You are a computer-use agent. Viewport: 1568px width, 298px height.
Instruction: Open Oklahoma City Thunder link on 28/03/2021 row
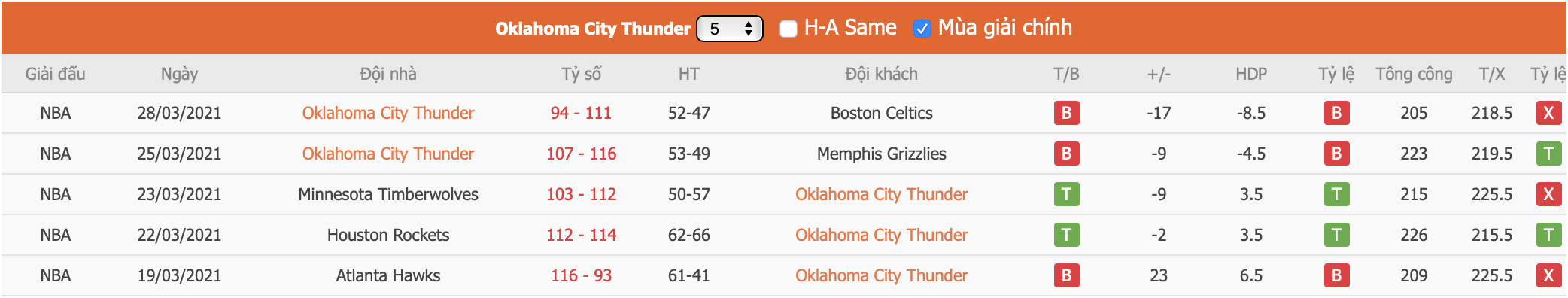pyautogui.click(x=388, y=113)
